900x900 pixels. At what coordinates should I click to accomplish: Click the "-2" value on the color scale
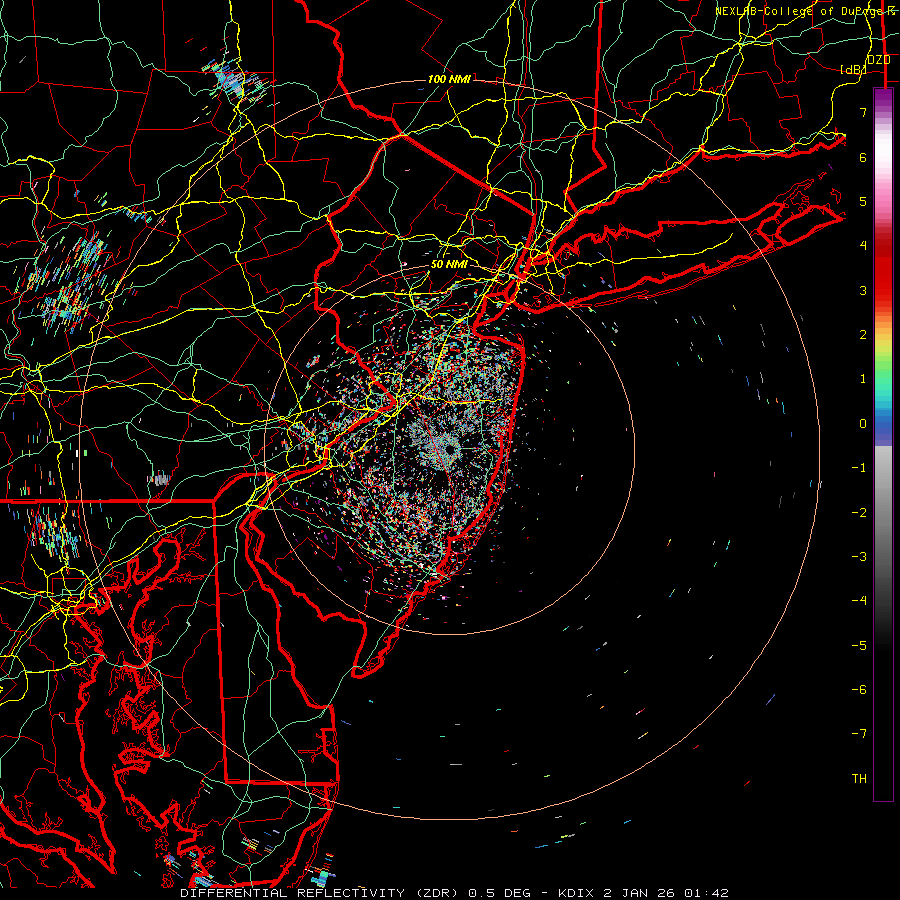pos(859,512)
